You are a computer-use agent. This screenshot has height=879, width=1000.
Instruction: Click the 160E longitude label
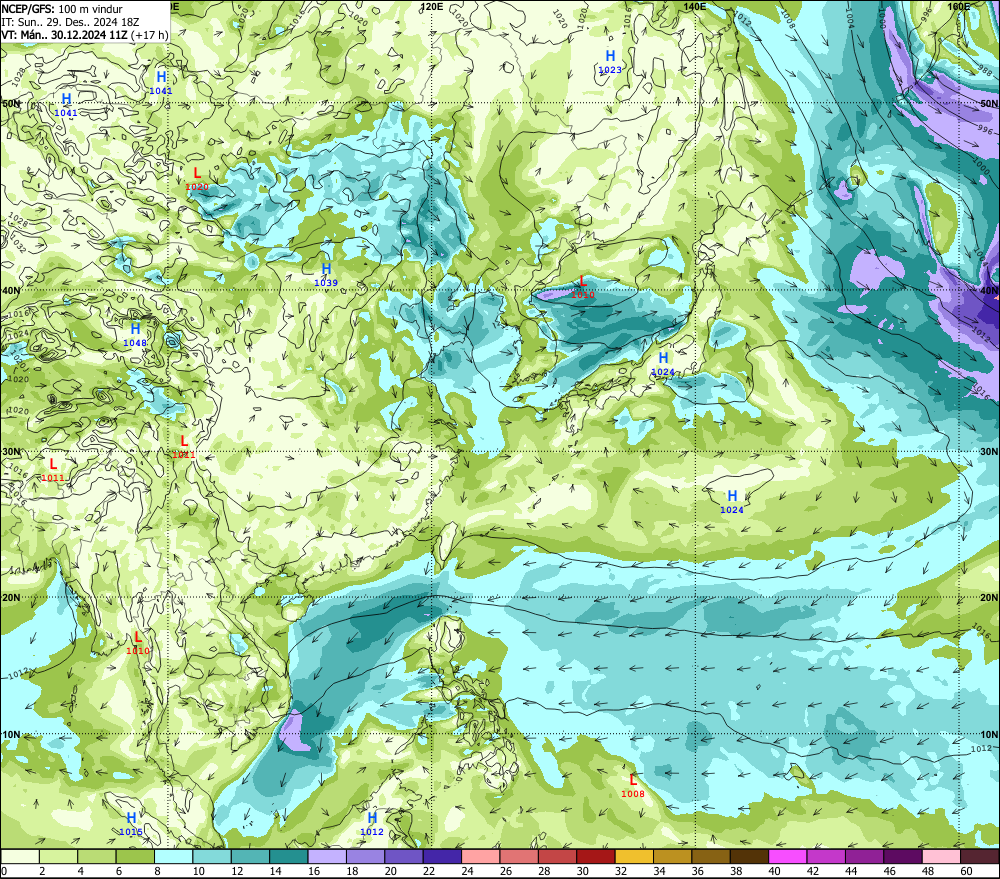(958, 6)
